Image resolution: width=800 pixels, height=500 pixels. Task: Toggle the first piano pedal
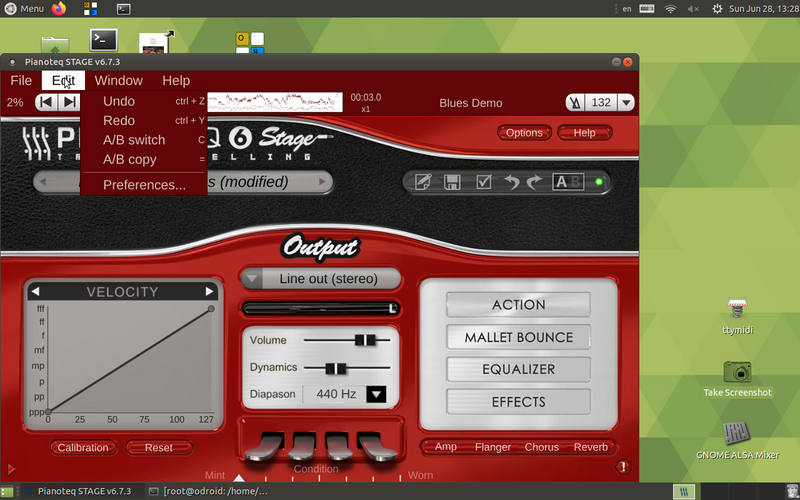266,446
